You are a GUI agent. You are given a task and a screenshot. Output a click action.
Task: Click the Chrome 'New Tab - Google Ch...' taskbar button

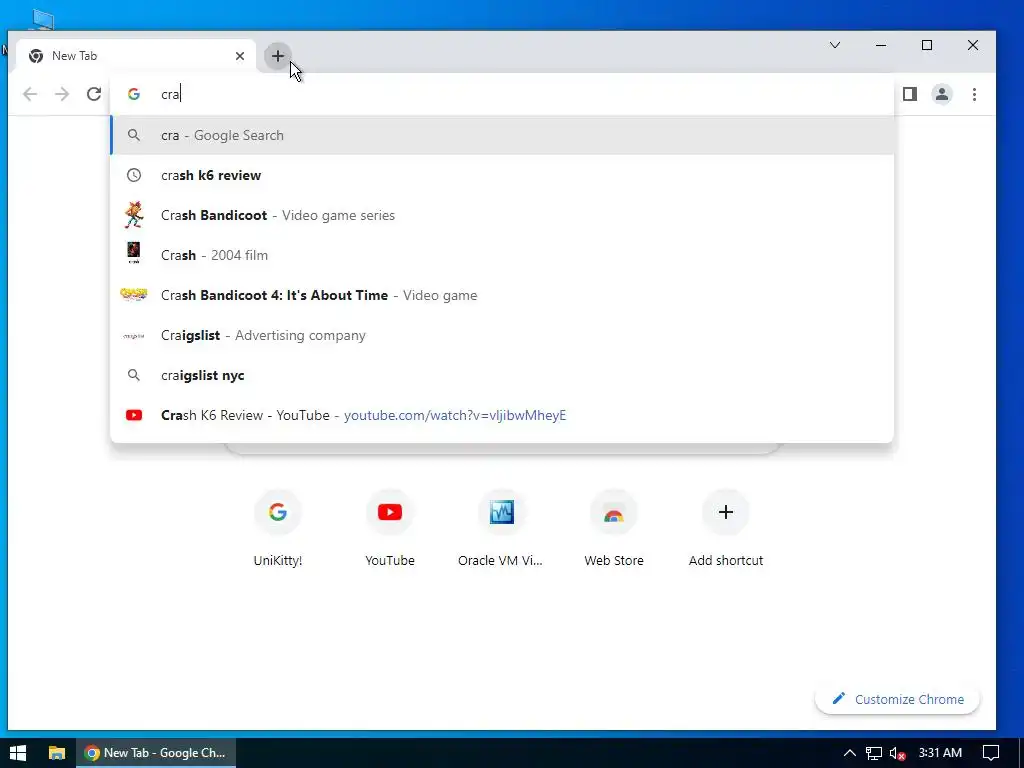[x=156, y=753]
